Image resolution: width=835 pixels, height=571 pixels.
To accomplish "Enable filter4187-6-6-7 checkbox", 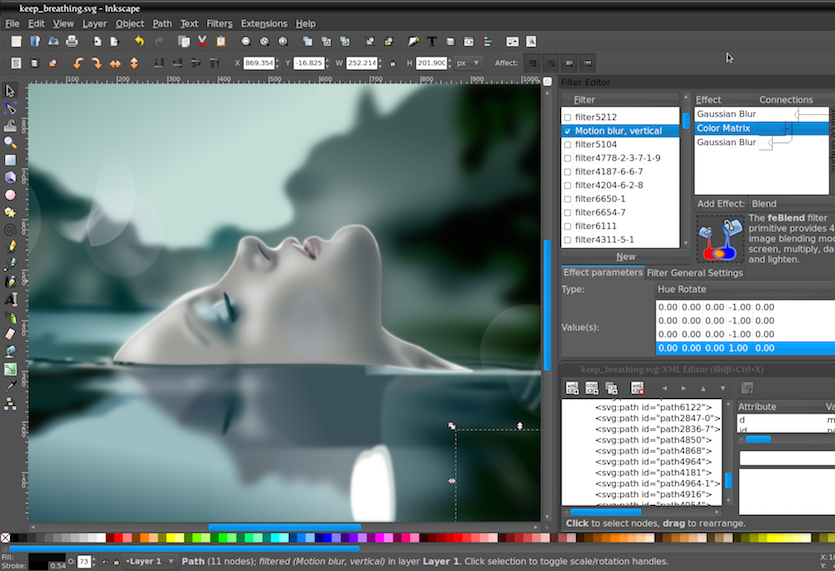I will coord(567,172).
